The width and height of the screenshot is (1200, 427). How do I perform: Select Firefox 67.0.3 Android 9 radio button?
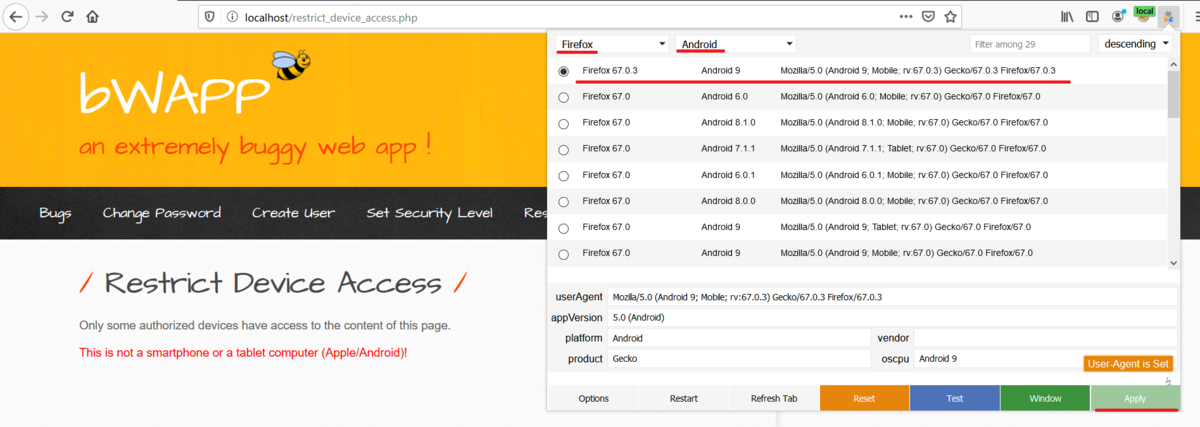563,71
